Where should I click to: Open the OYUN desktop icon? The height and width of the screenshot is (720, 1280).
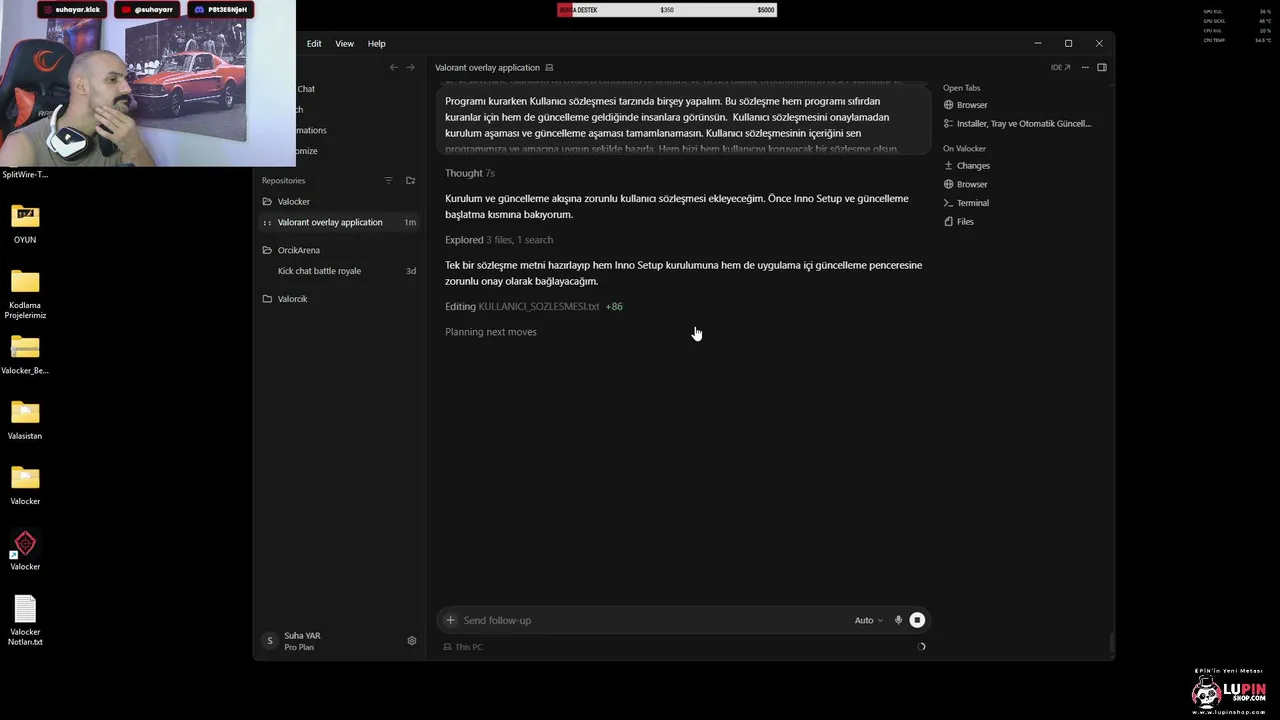tap(25, 224)
